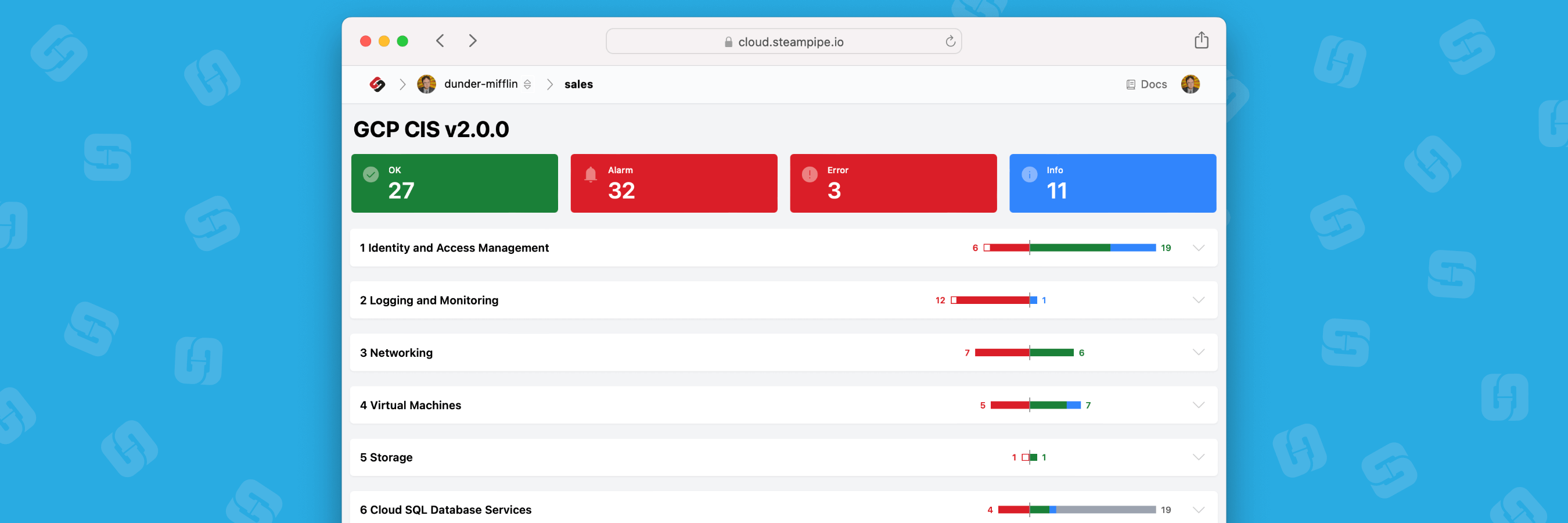Open the user profile avatar on the right
Viewport: 1568px width, 523px height.
(x=1191, y=84)
